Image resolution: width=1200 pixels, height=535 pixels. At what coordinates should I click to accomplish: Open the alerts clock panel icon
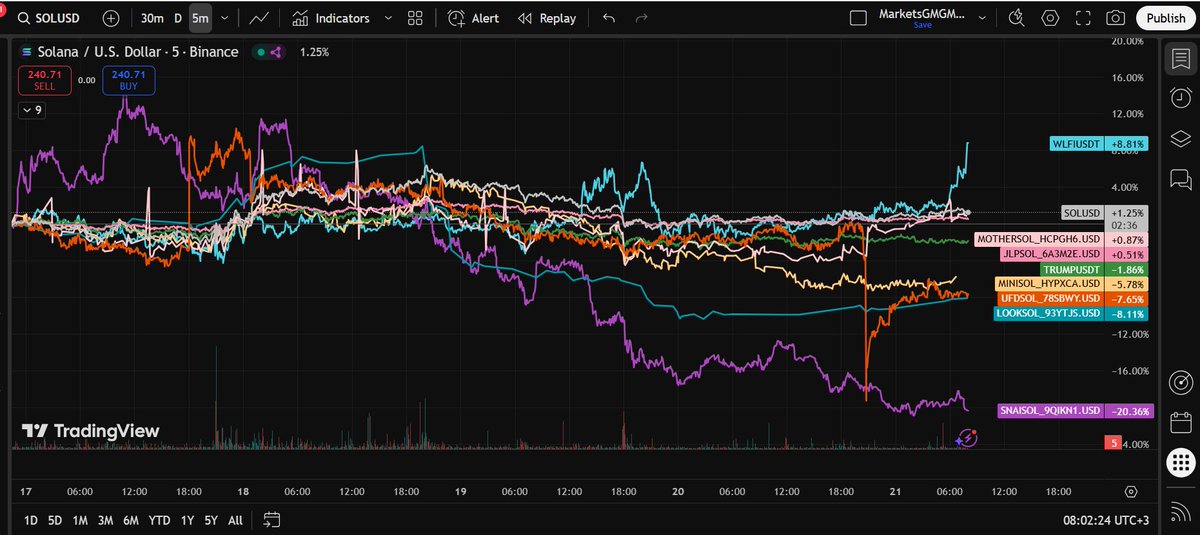tap(1180, 97)
